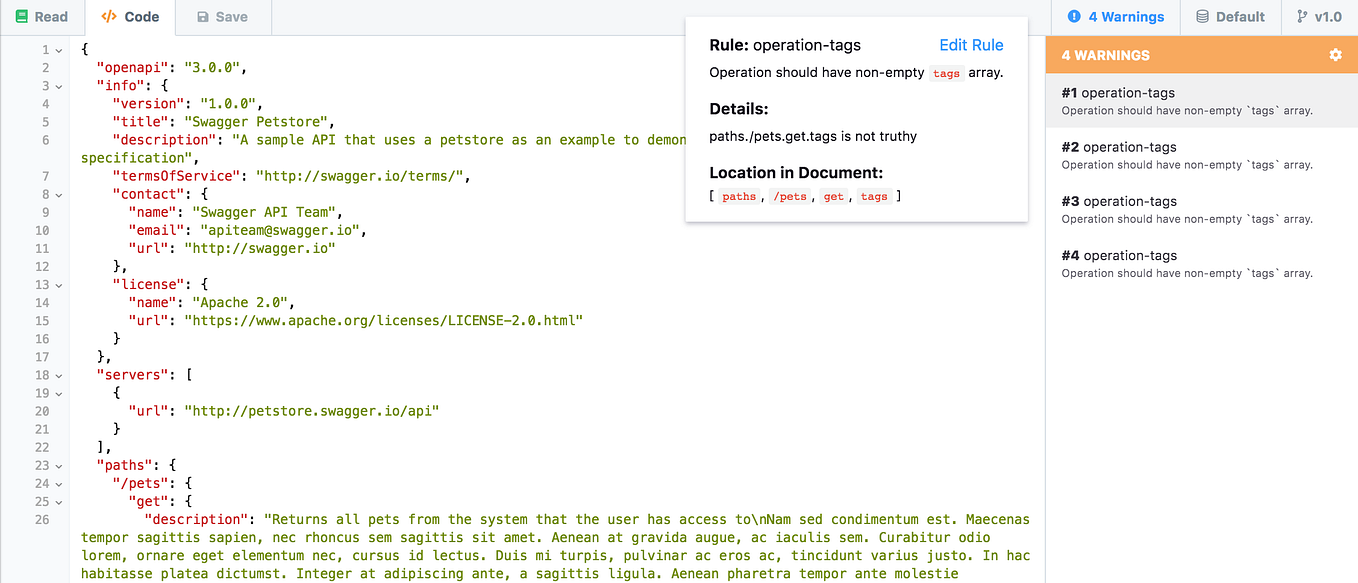This screenshot has height=583, width=1358.
Task: Click the get pill in Location in Document
Action: [x=834, y=196]
